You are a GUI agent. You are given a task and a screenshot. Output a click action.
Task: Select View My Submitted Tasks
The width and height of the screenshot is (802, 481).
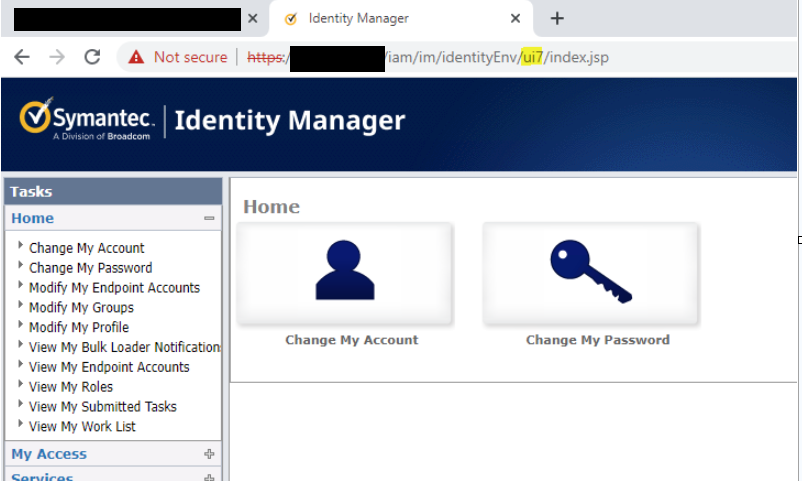click(102, 407)
